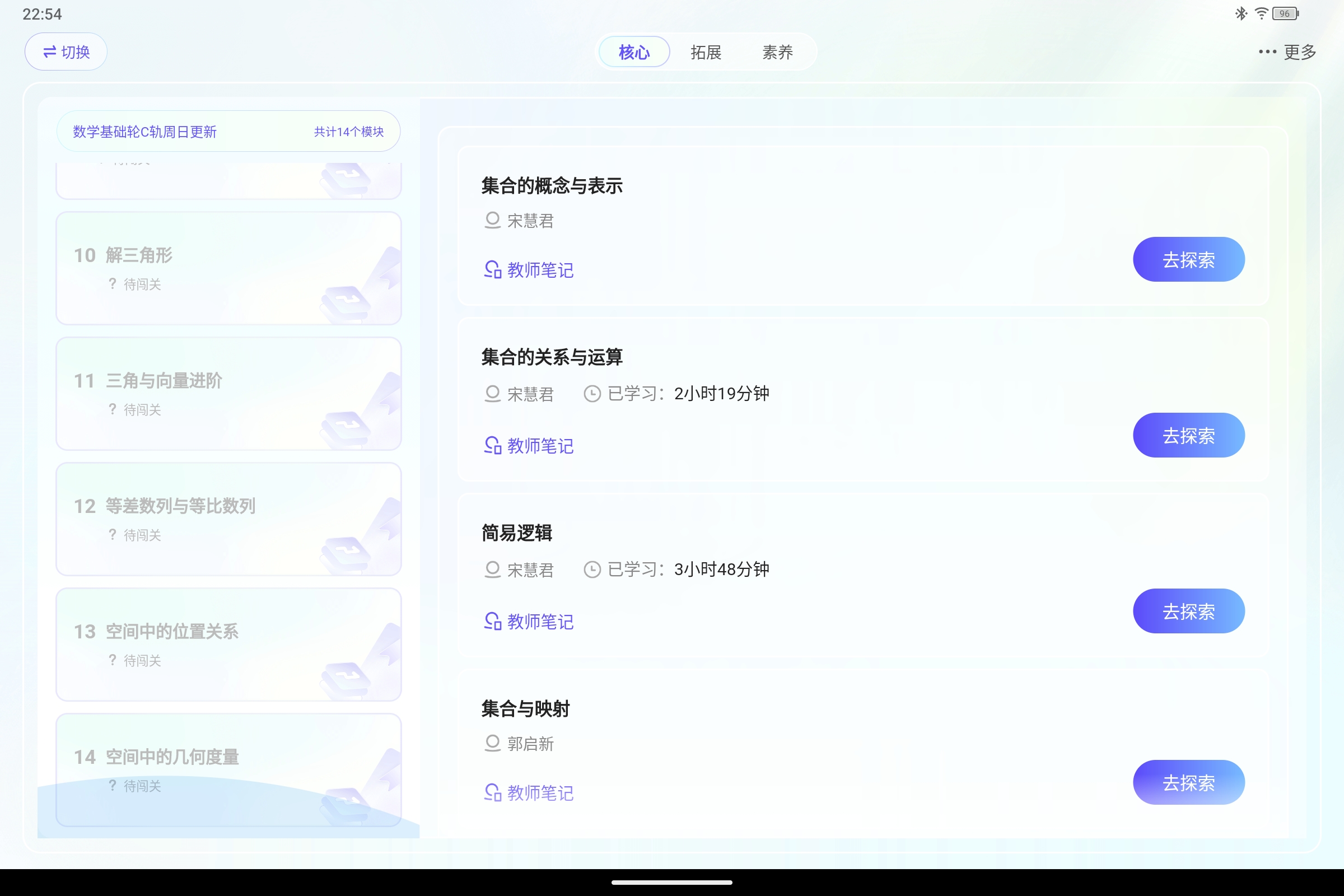
Task: Open the 数学基础轮C轨周日更新 course header
Action: click(228, 132)
